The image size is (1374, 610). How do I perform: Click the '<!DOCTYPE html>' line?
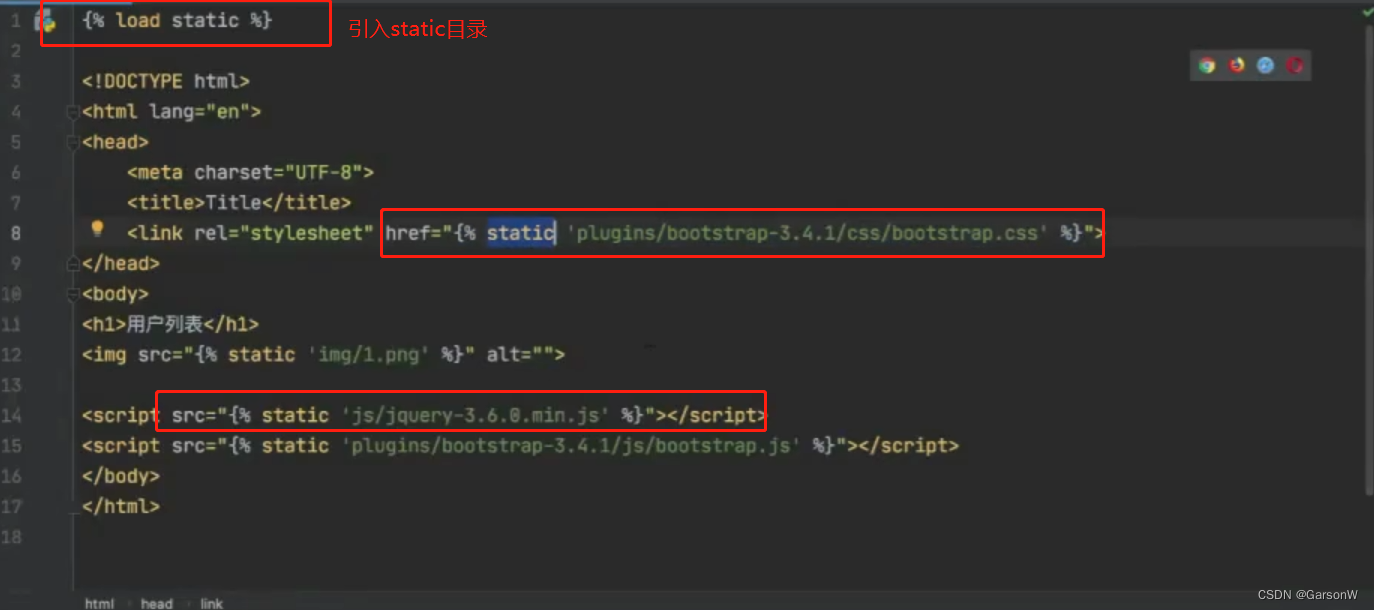tap(166, 81)
